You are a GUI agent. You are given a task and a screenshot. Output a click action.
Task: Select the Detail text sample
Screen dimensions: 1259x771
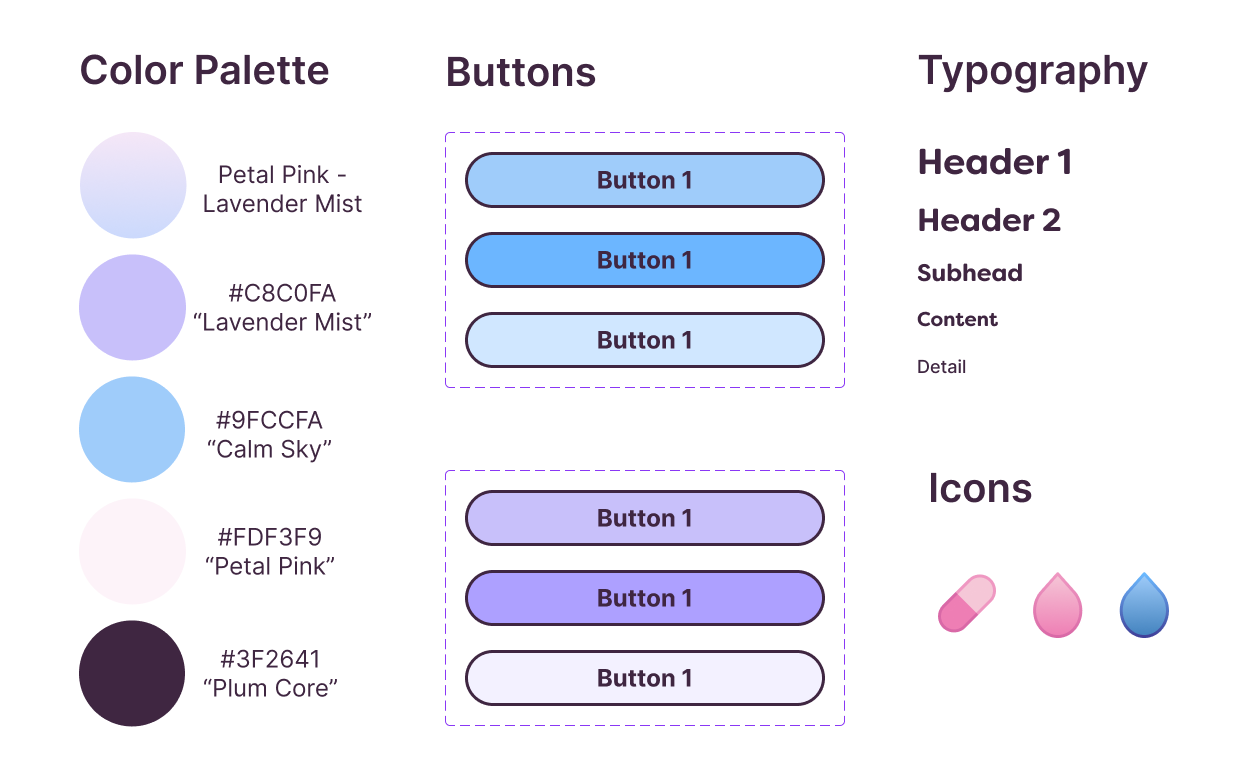[x=942, y=367]
